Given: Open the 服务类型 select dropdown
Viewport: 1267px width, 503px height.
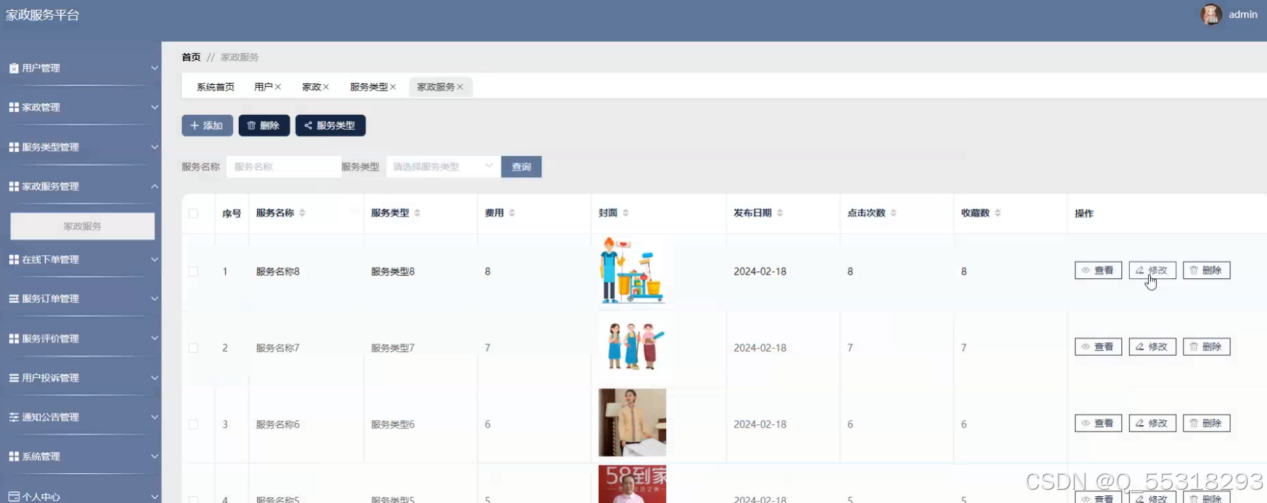Looking at the screenshot, I should point(443,167).
